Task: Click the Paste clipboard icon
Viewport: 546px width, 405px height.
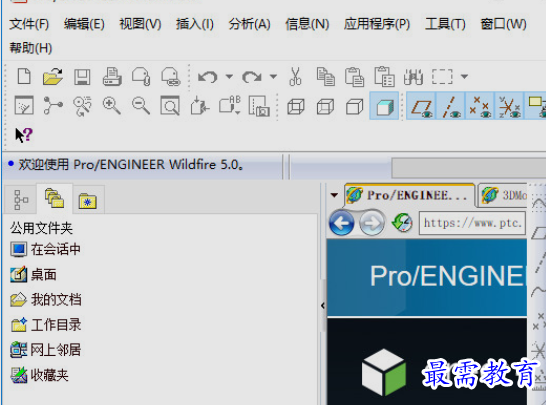Action: point(354,77)
